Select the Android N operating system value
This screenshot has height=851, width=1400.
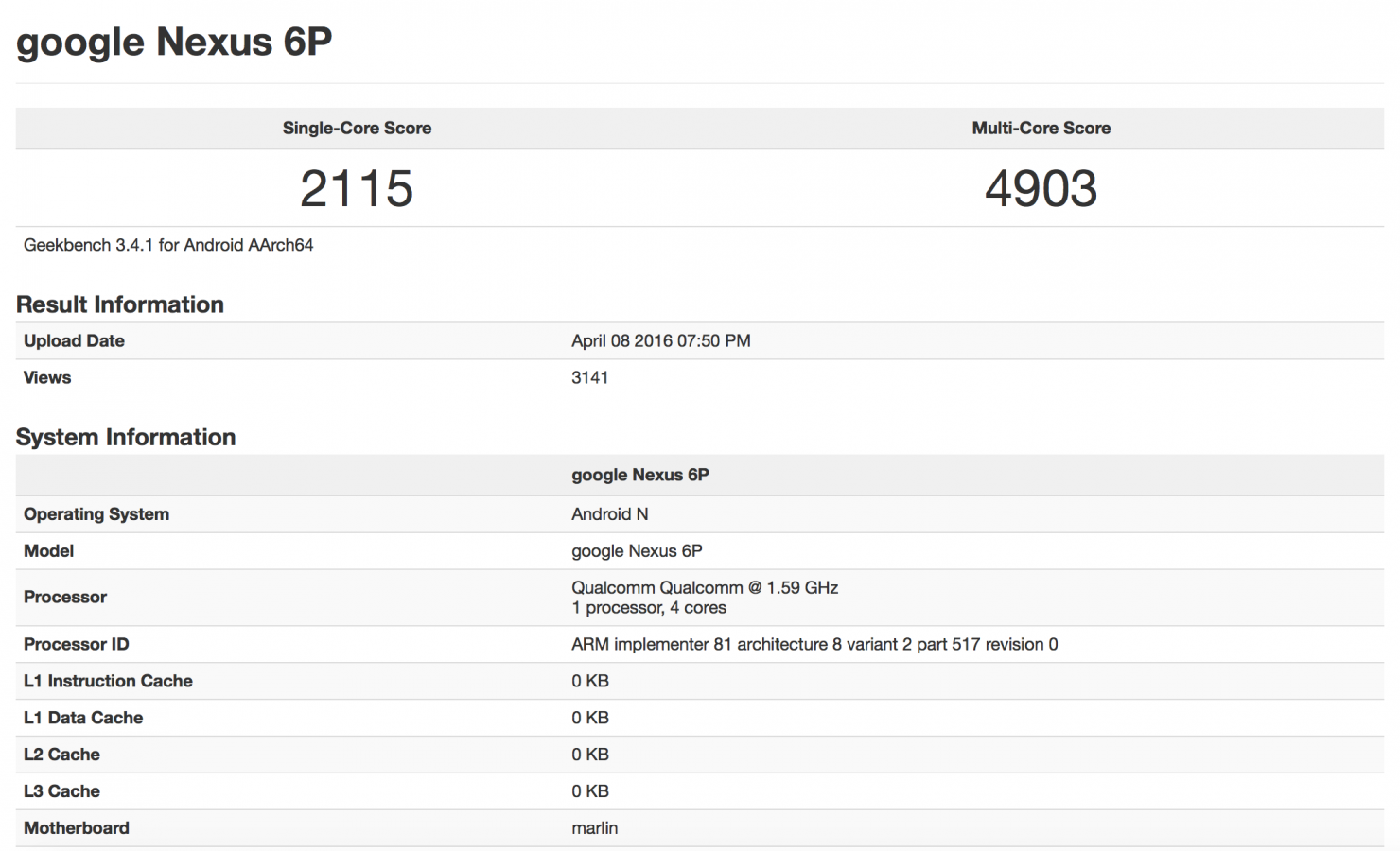click(609, 514)
